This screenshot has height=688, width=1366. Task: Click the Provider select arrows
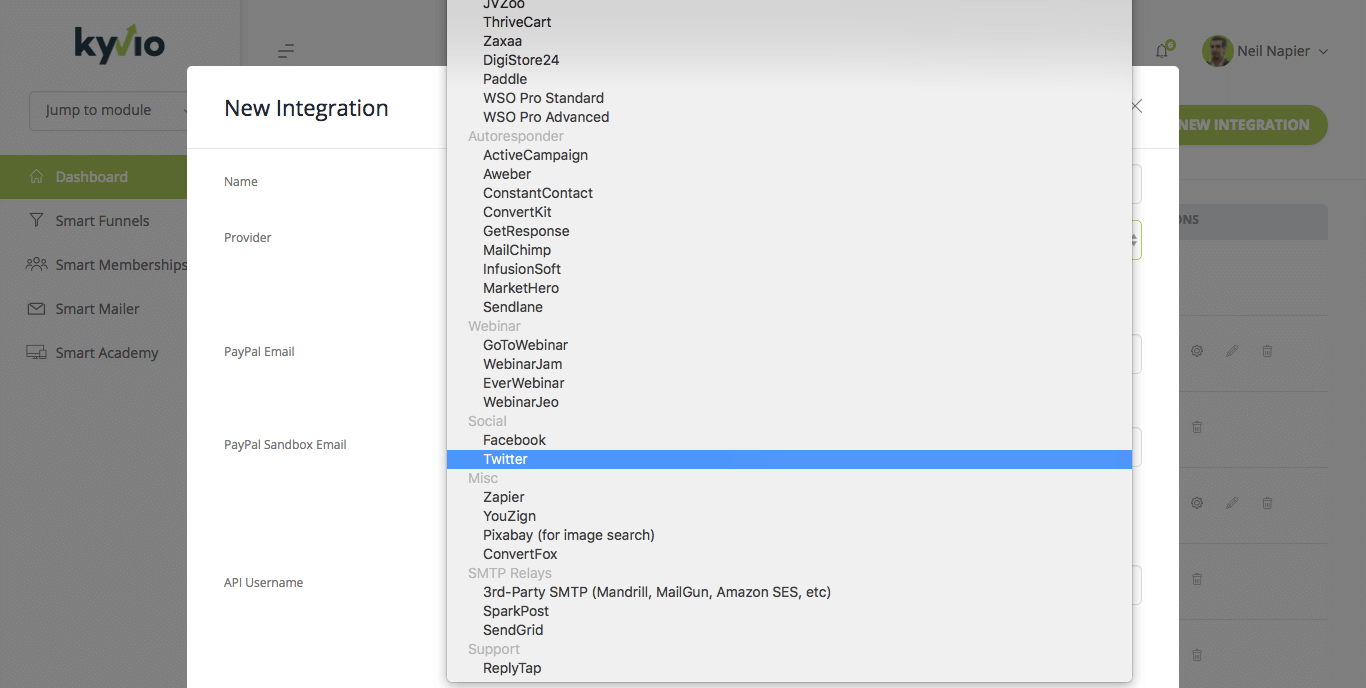(1134, 240)
